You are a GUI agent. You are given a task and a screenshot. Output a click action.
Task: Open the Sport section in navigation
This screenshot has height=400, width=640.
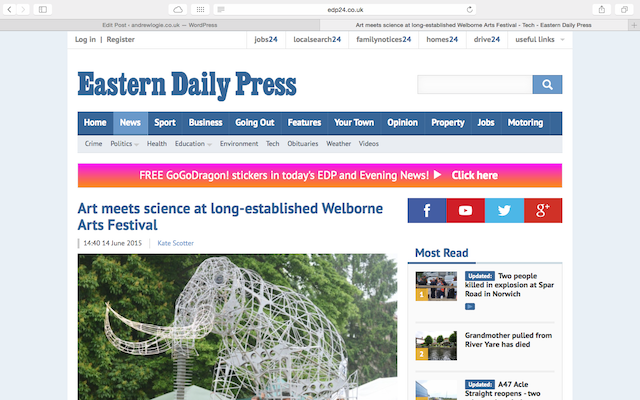click(165, 123)
